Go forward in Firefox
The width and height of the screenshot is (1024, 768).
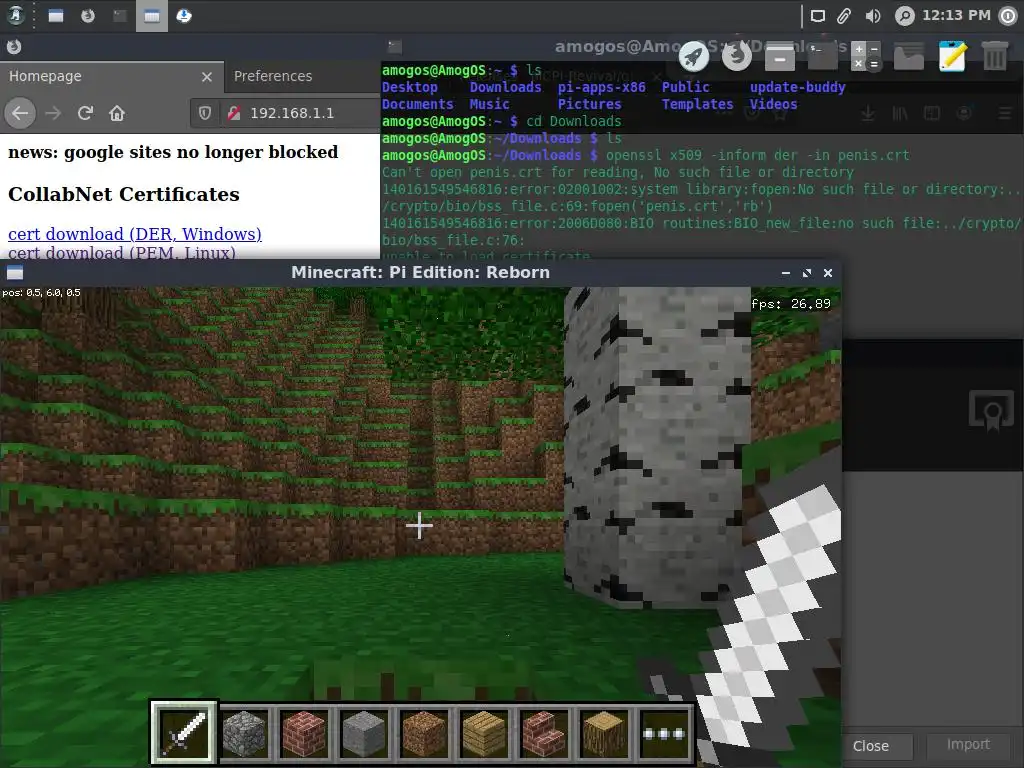tap(53, 113)
